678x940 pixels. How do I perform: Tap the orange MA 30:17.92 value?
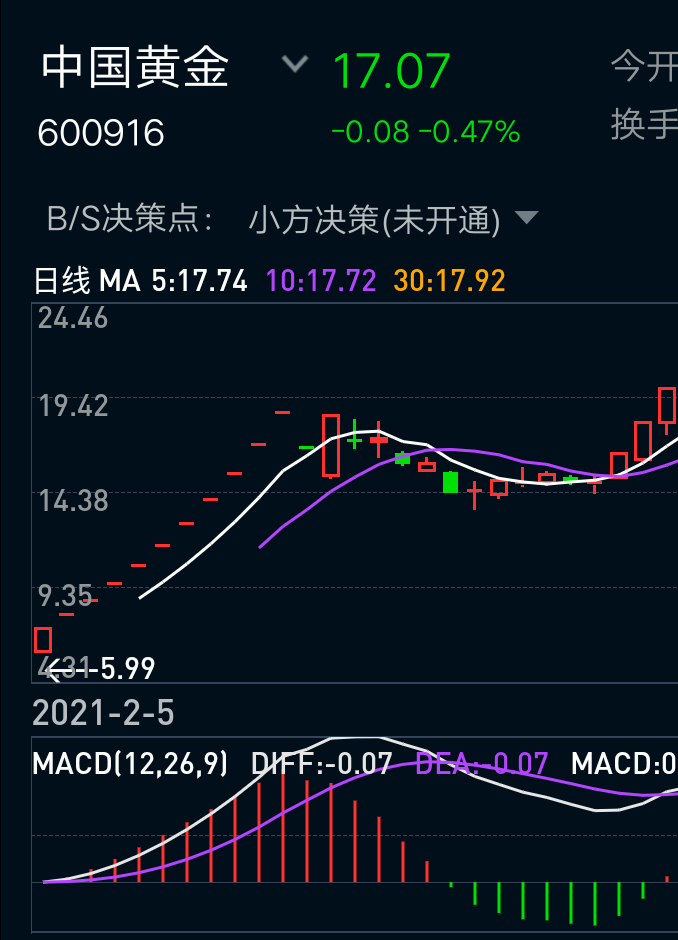pyautogui.click(x=449, y=281)
